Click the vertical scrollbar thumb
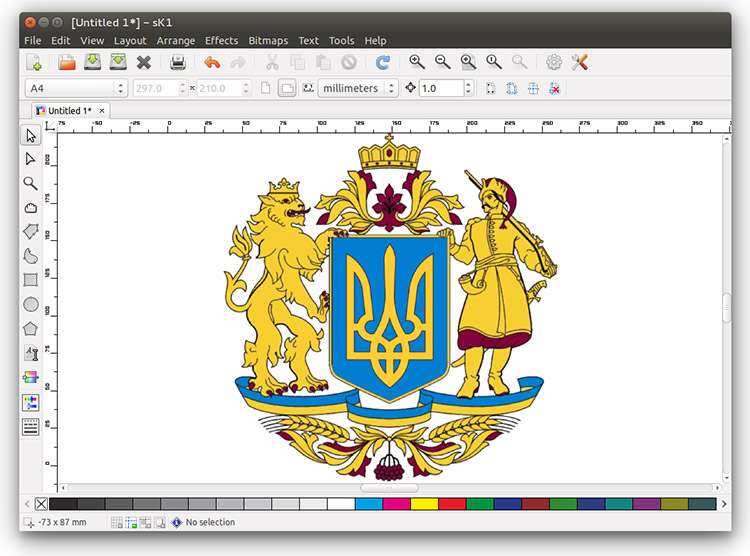Viewport: 750px width, 556px height. click(727, 308)
